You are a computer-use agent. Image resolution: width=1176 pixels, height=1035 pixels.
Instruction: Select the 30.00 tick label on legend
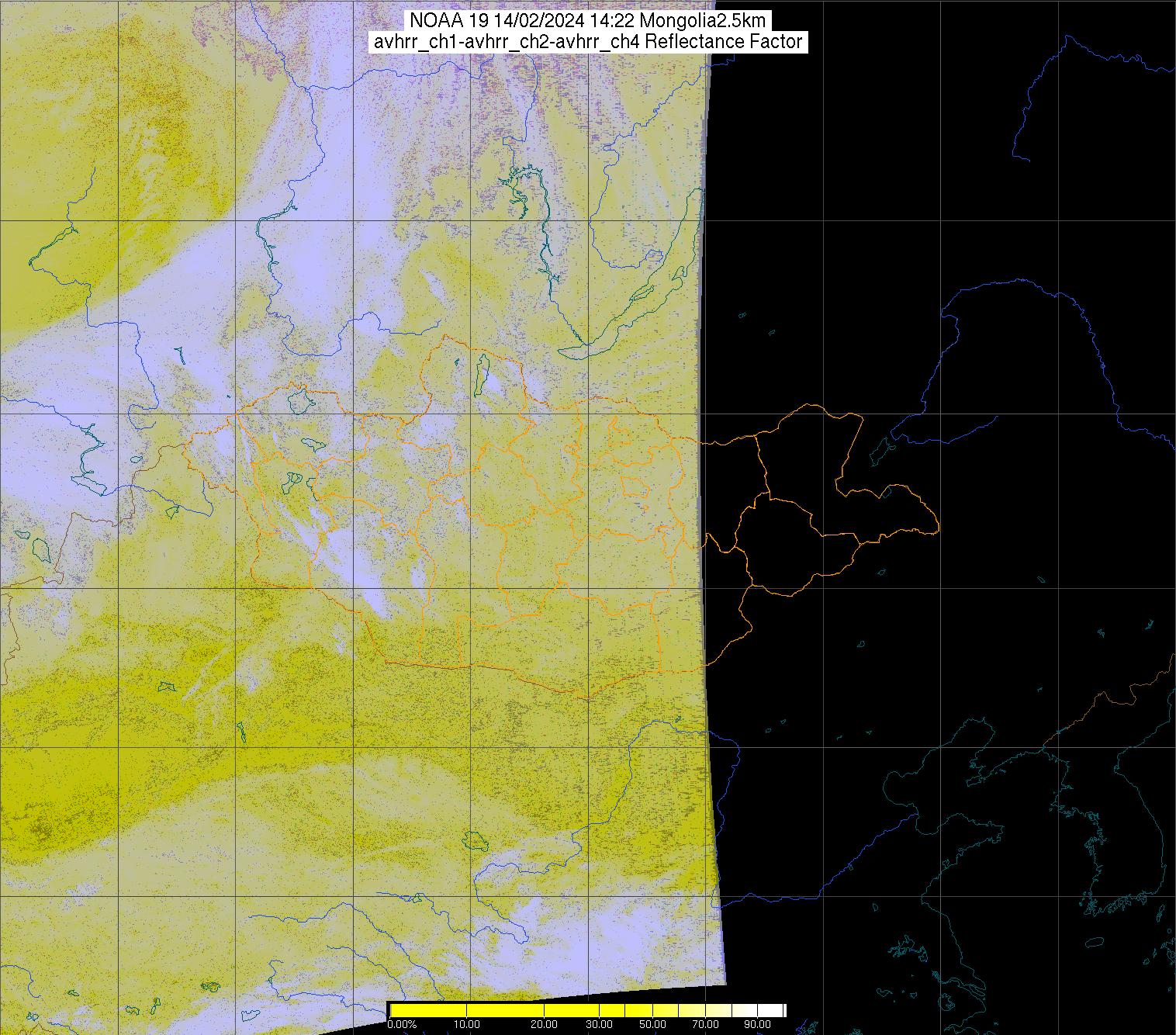(x=600, y=1025)
